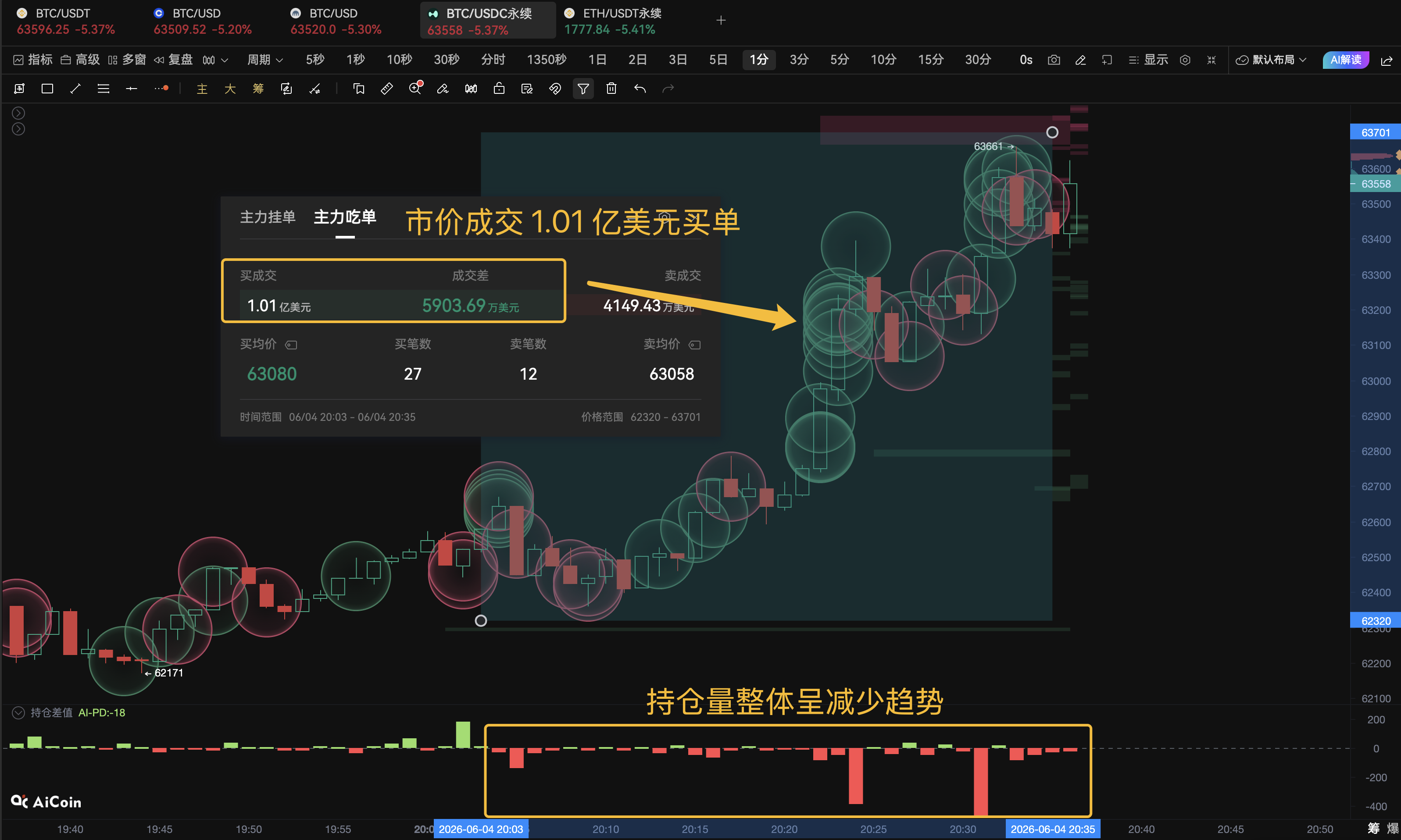The width and height of the screenshot is (1401, 840).
Task: Select the parallel lines drawing tool
Action: [x=103, y=89]
